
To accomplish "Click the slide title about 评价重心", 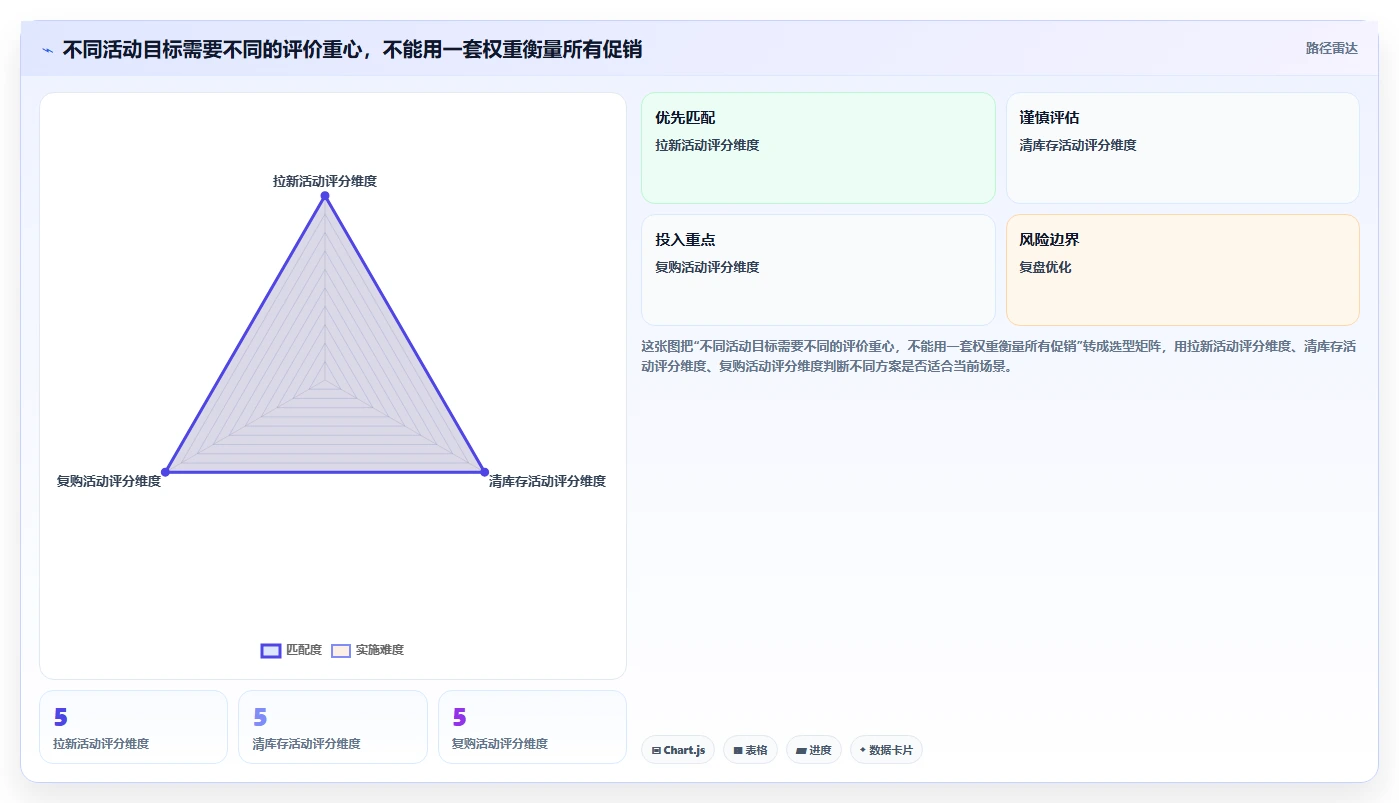I will pos(352,49).
